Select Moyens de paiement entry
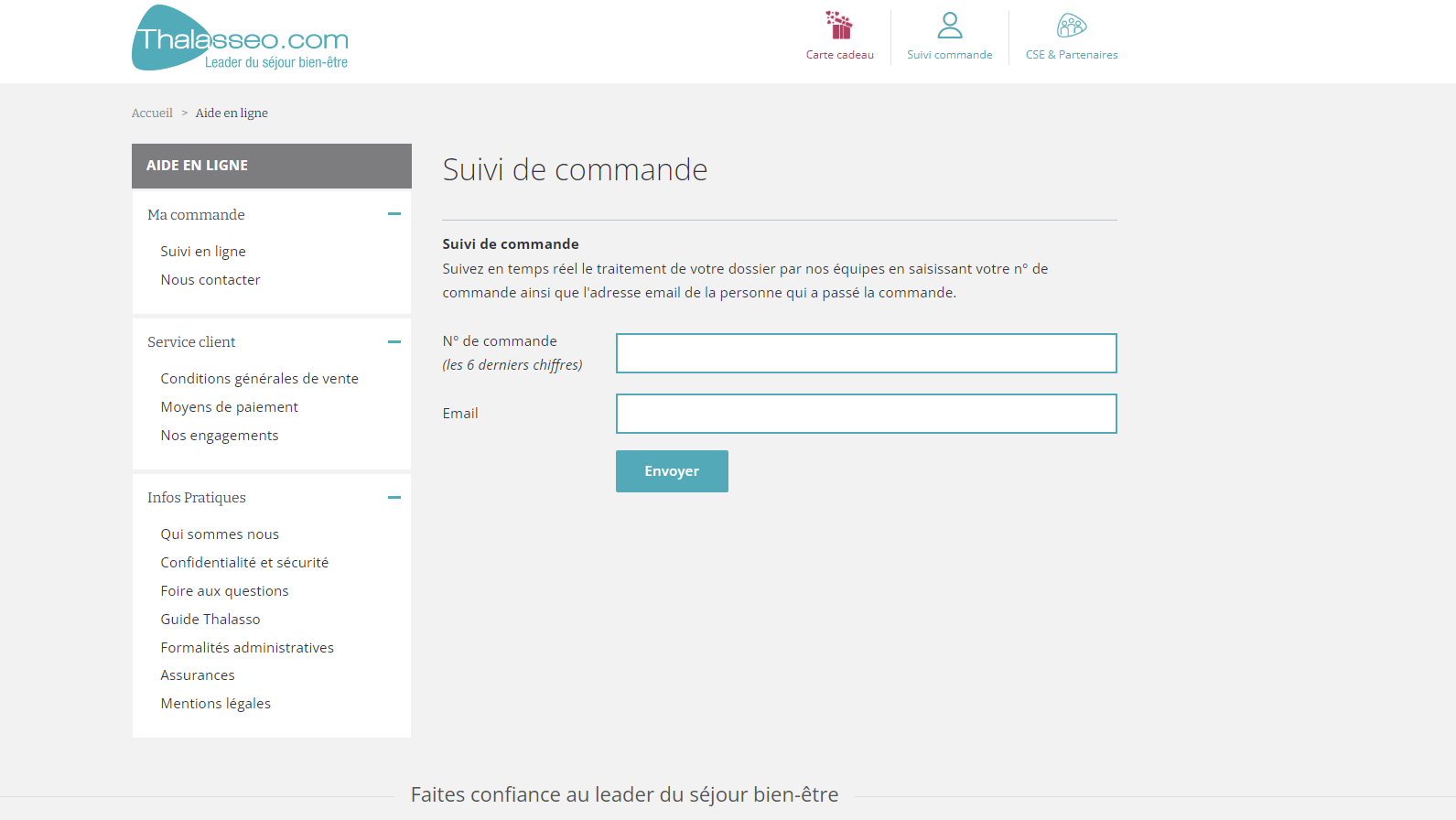This screenshot has width=1456, height=820. tap(230, 407)
